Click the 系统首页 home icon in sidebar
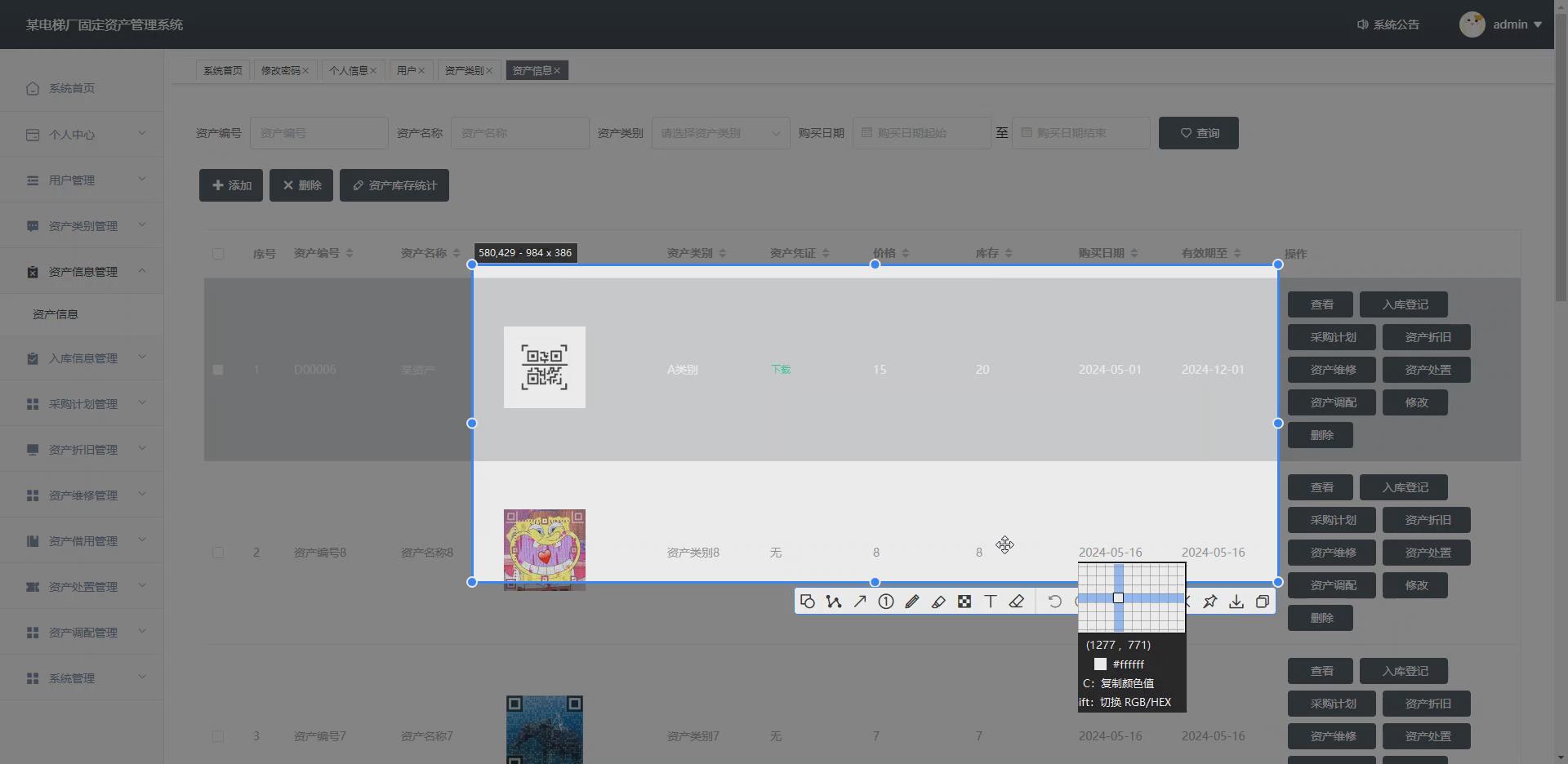This screenshot has width=1568, height=764. pyautogui.click(x=33, y=88)
